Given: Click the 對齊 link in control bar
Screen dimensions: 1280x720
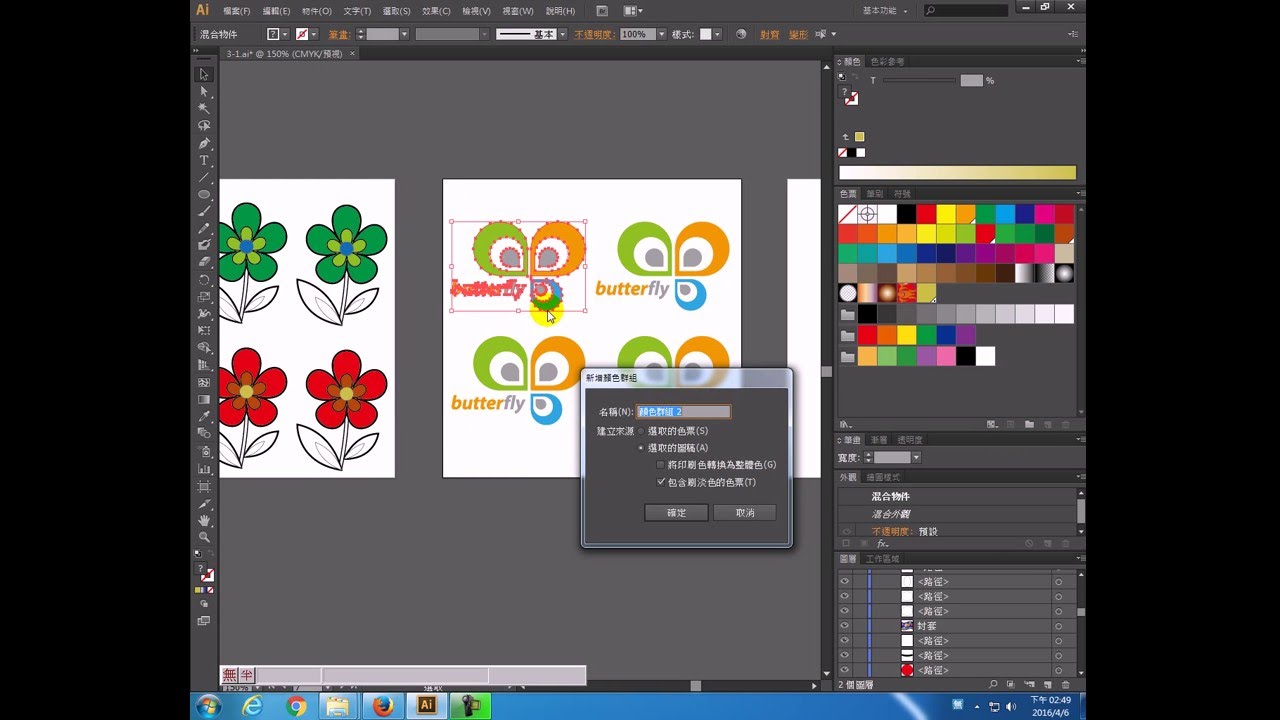Looking at the screenshot, I should (769, 34).
